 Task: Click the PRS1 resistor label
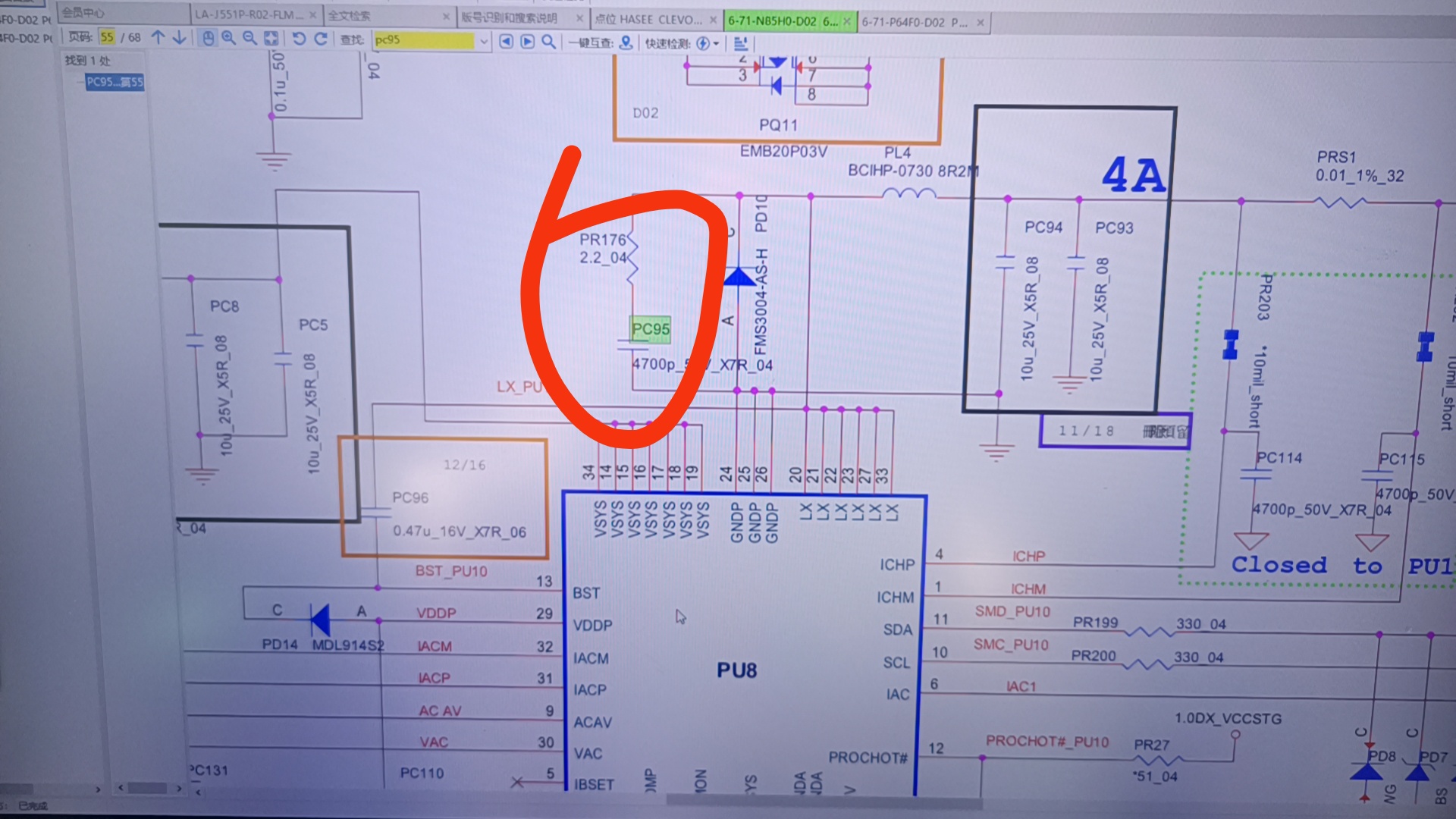click(x=1336, y=157)
